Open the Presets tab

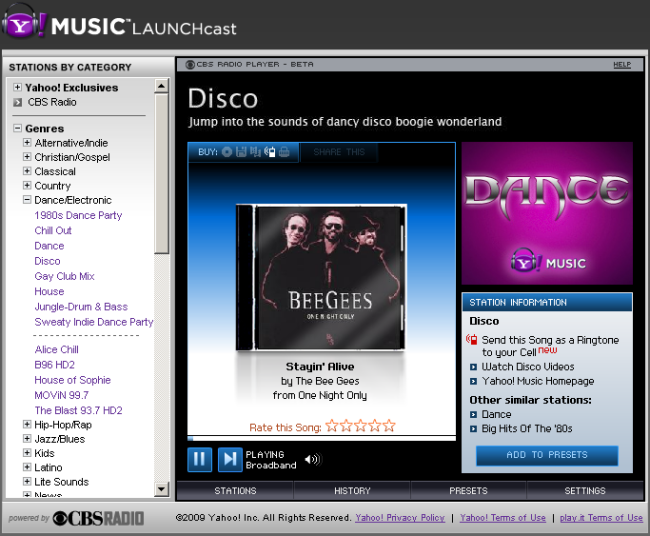click(468, 491)
